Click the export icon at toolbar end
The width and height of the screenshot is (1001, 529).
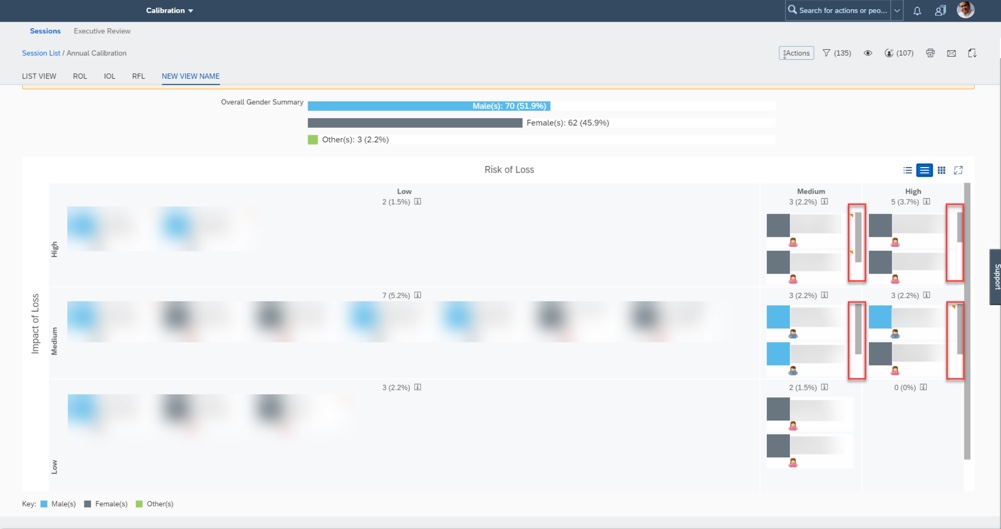point(972,53)
